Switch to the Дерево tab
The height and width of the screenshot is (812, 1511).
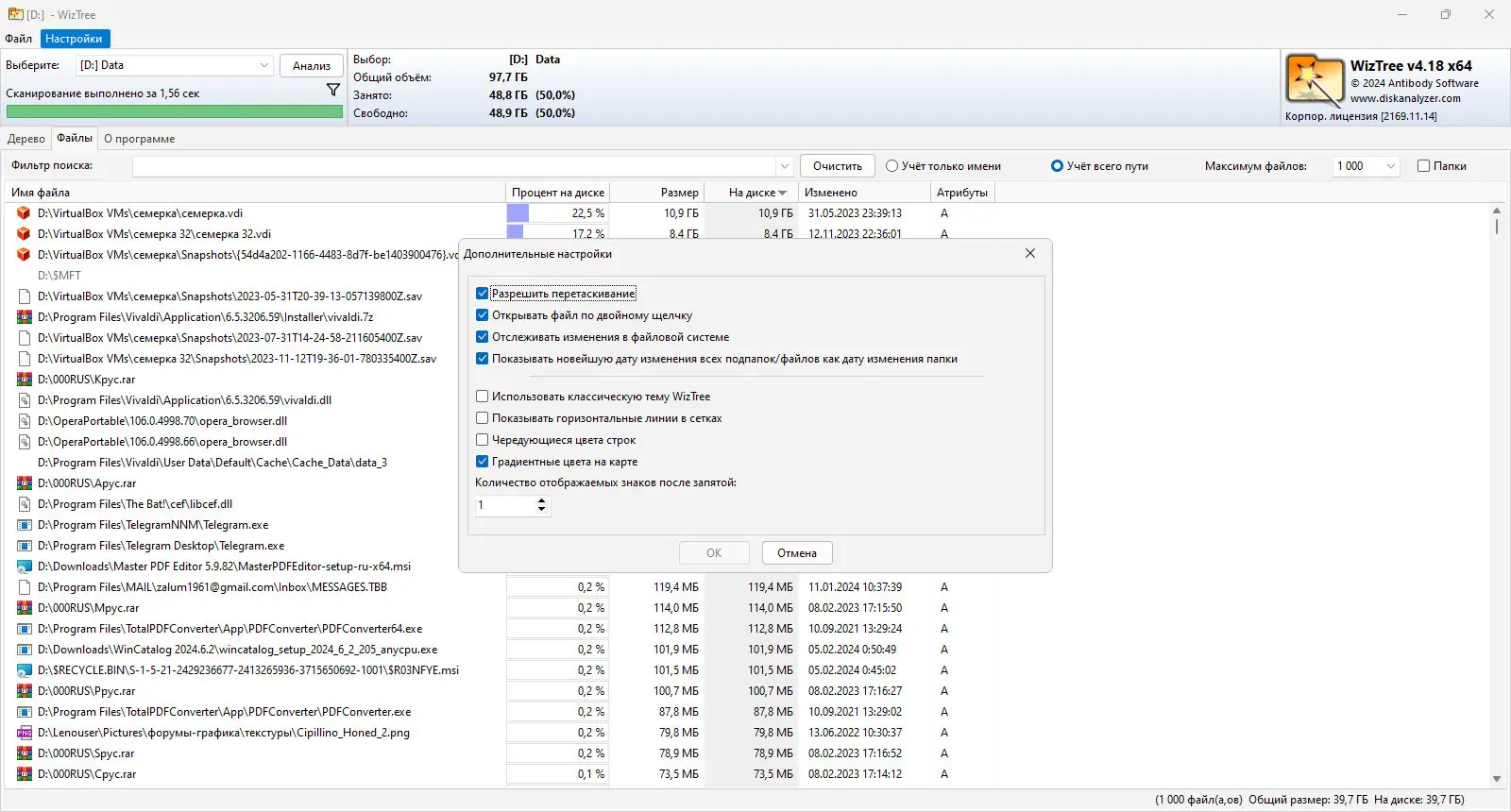point(26,139)
